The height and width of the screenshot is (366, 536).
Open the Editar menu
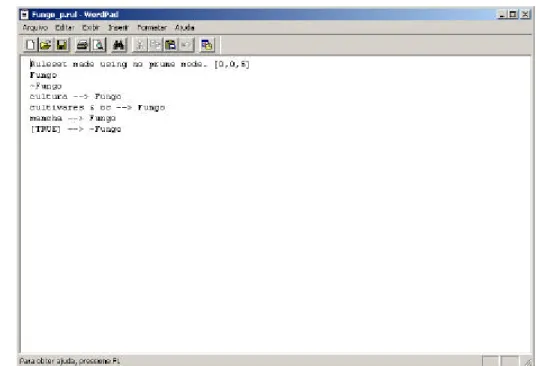pos(65,28)
